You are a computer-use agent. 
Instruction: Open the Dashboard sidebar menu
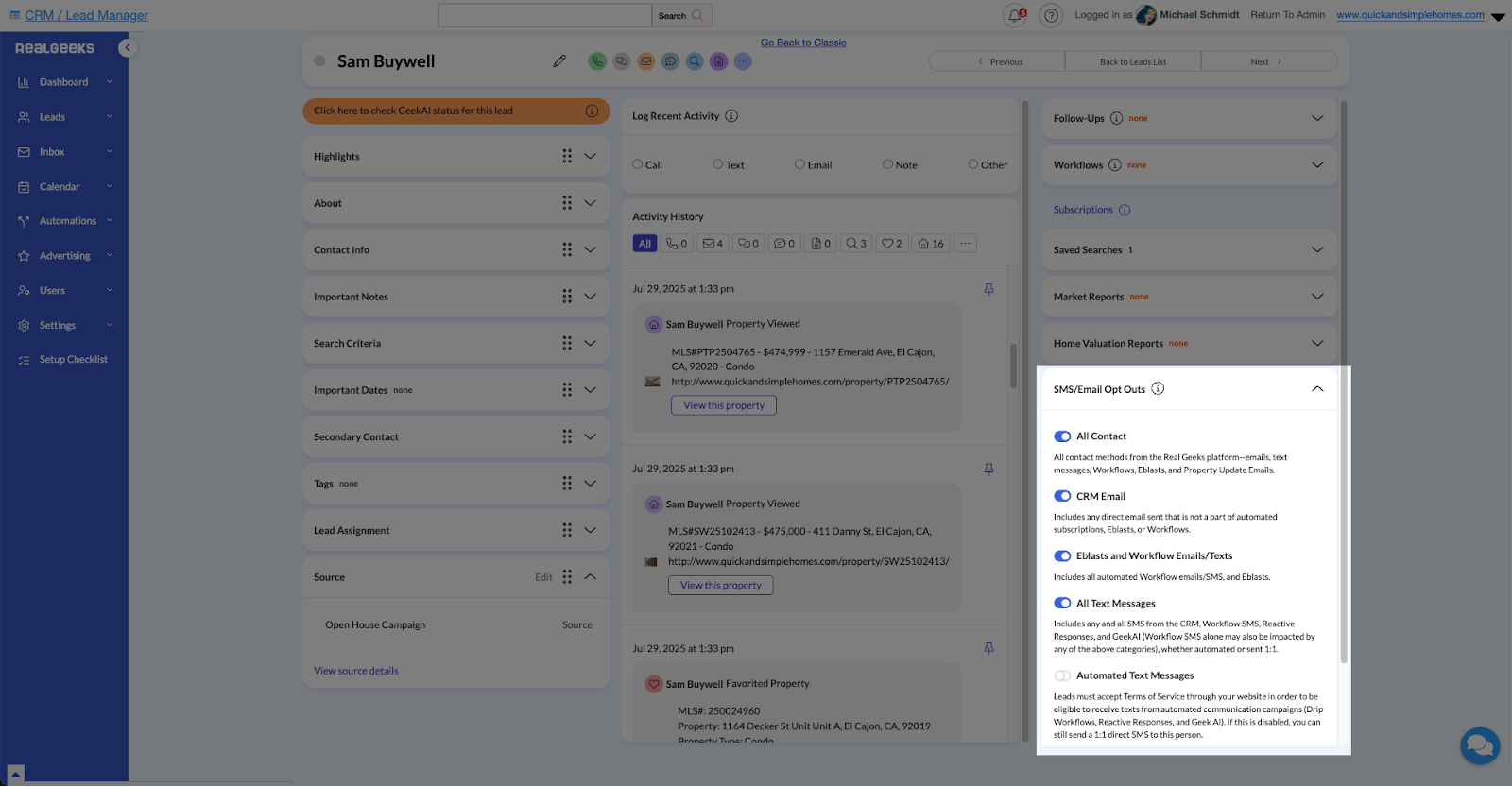point(64,82)
